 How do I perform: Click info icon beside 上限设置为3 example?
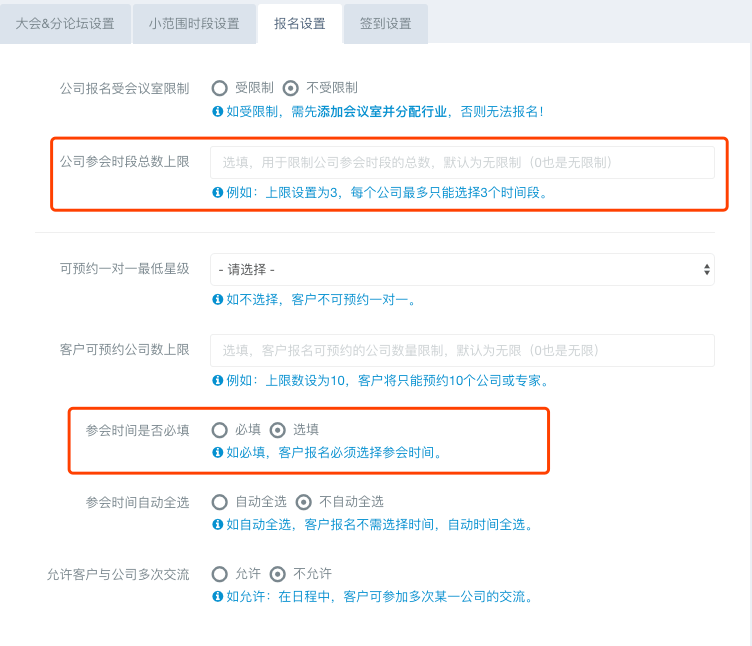pos(217,192)
